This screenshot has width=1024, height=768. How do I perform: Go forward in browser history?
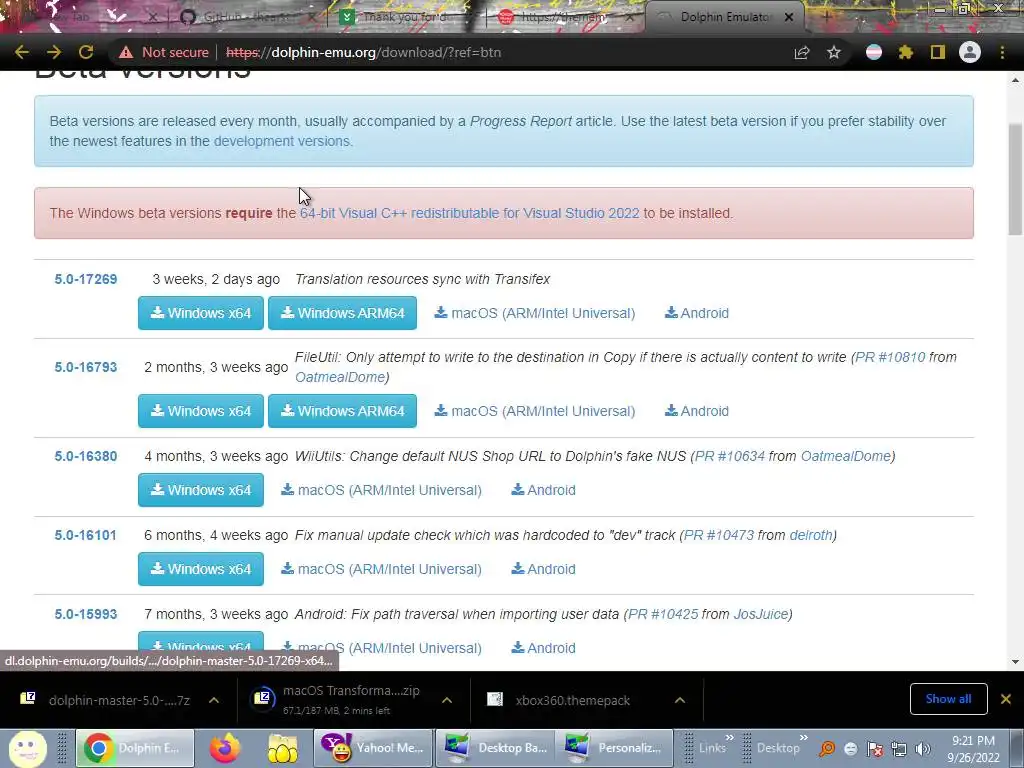point(54,52)
